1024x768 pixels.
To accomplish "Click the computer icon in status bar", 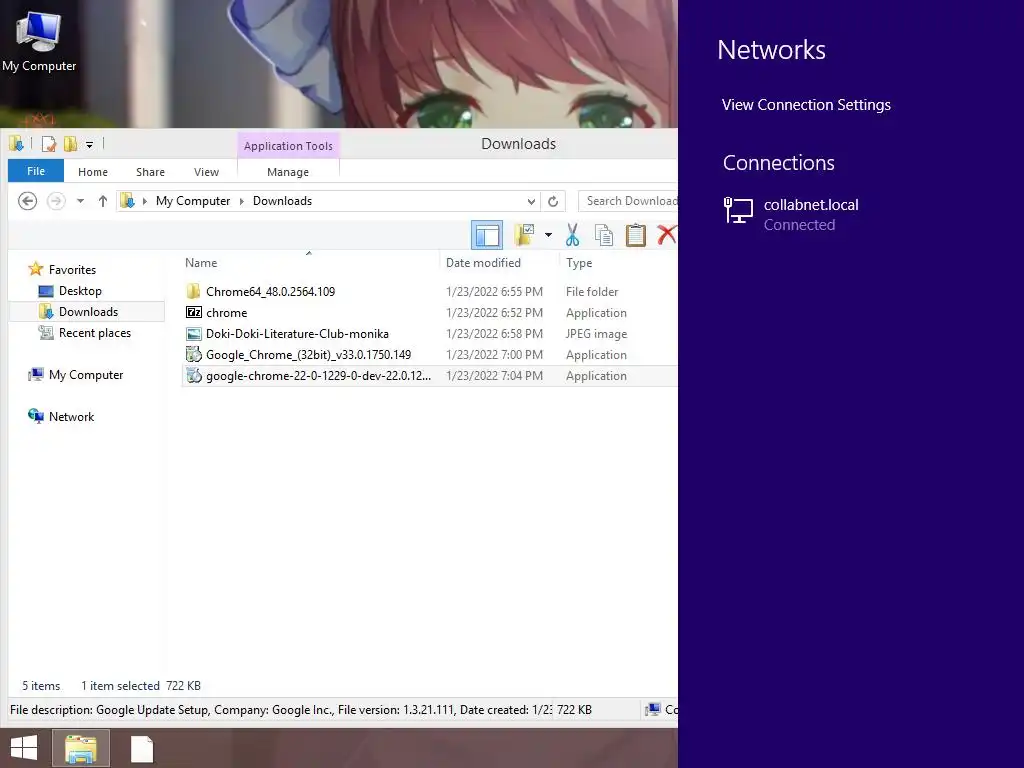I will (652, 709).
